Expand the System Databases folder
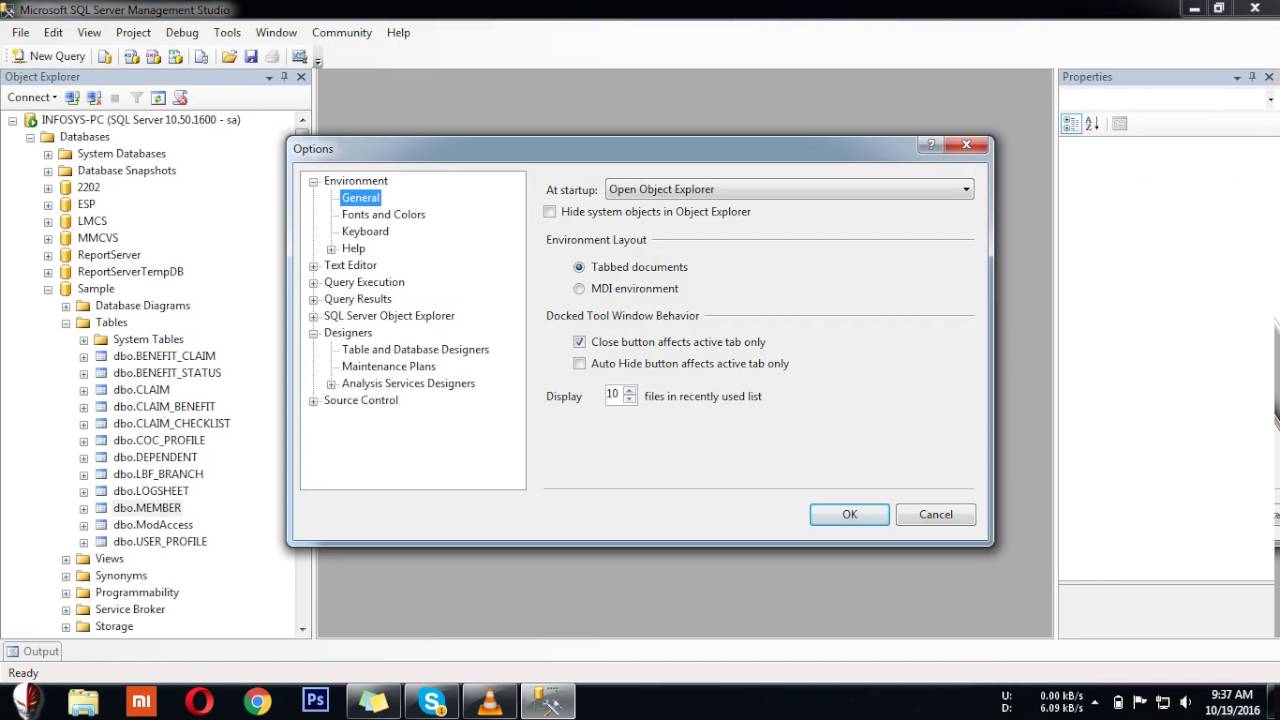 tap(48, 154)
